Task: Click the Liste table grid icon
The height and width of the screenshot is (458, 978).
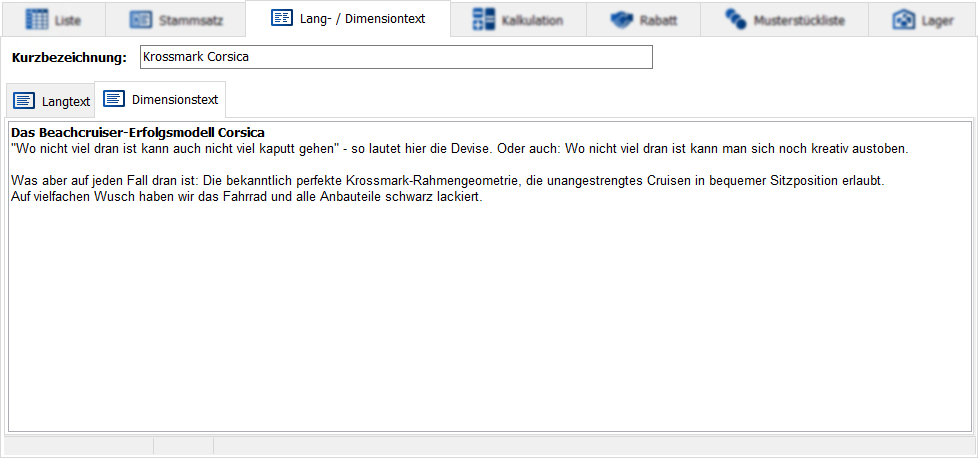Action: [x=36, y=19]
